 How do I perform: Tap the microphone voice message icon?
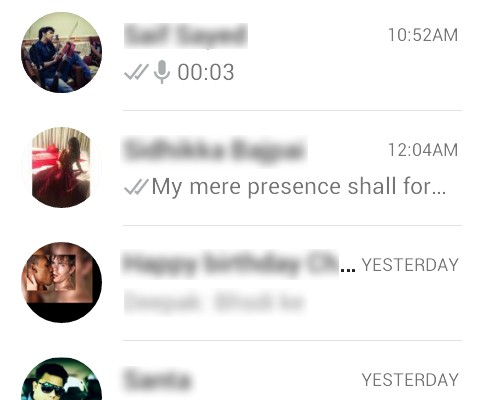click(162, 72)
